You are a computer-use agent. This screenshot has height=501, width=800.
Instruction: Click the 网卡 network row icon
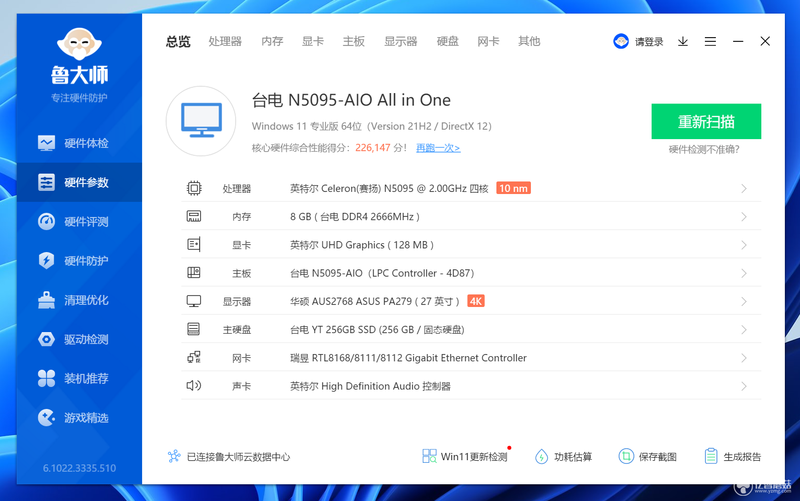pyautogui.click(x=194, y=357)
